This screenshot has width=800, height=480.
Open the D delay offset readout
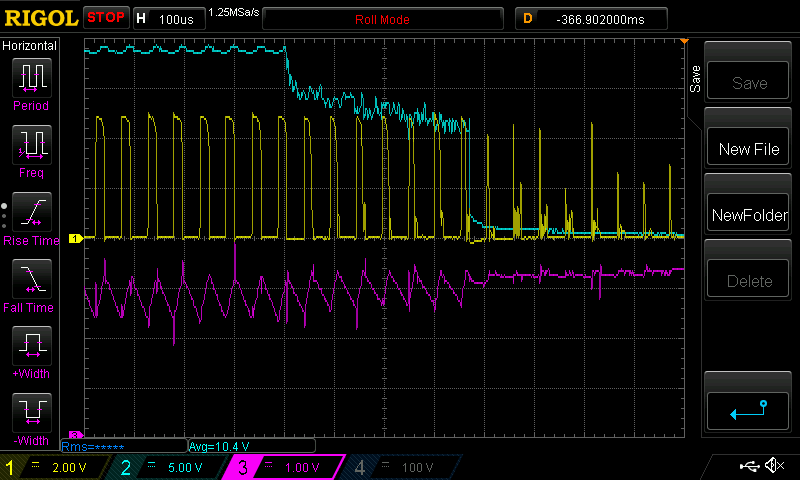[x=597, y=19]
